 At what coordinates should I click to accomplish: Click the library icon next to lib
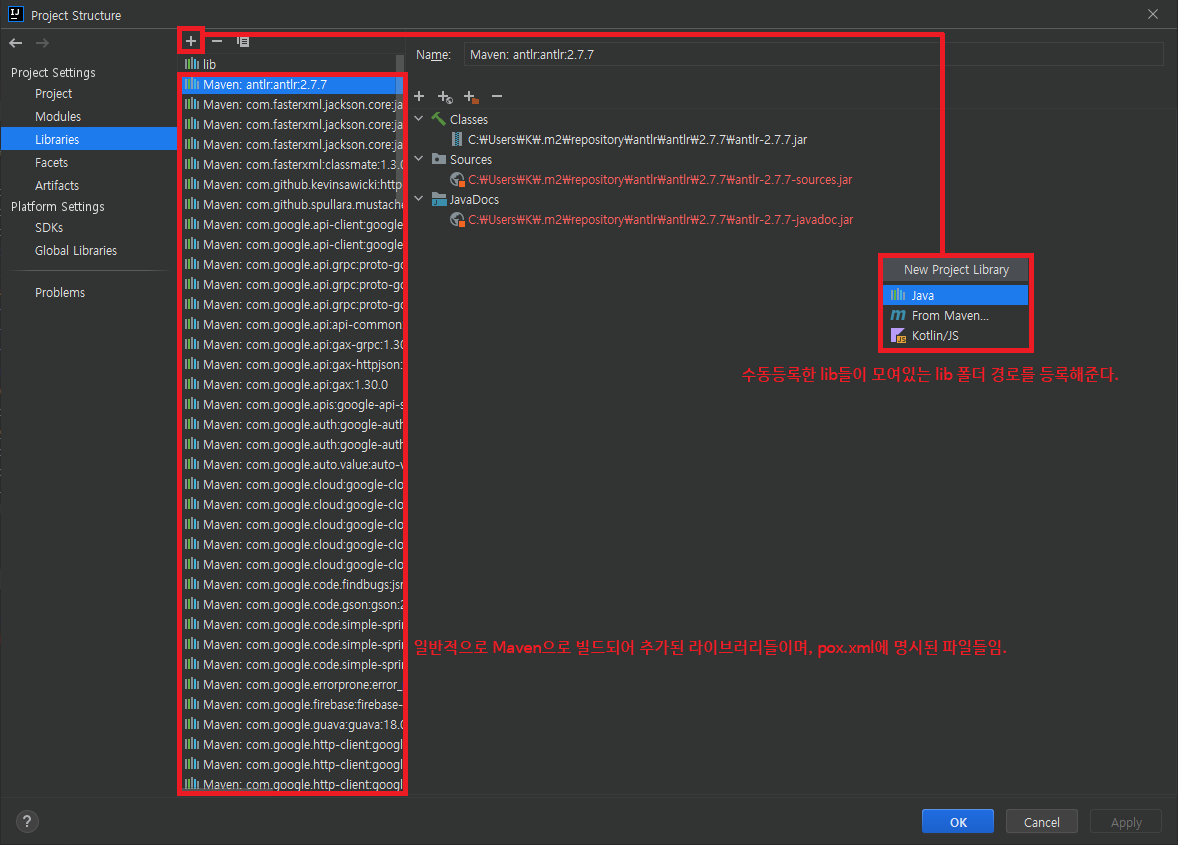tap(192, 64)
